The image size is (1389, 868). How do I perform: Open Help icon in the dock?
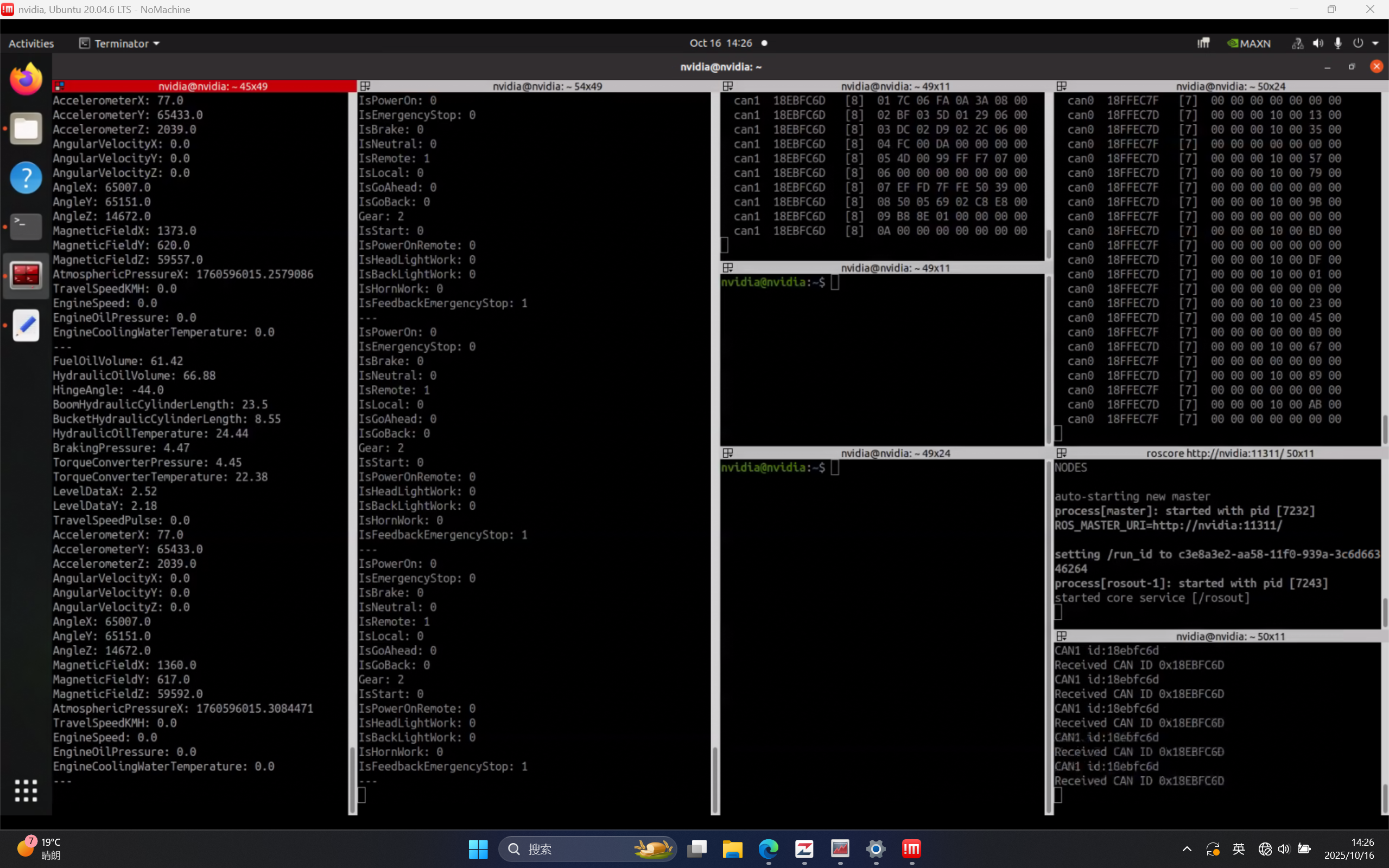tap(26, 178)
